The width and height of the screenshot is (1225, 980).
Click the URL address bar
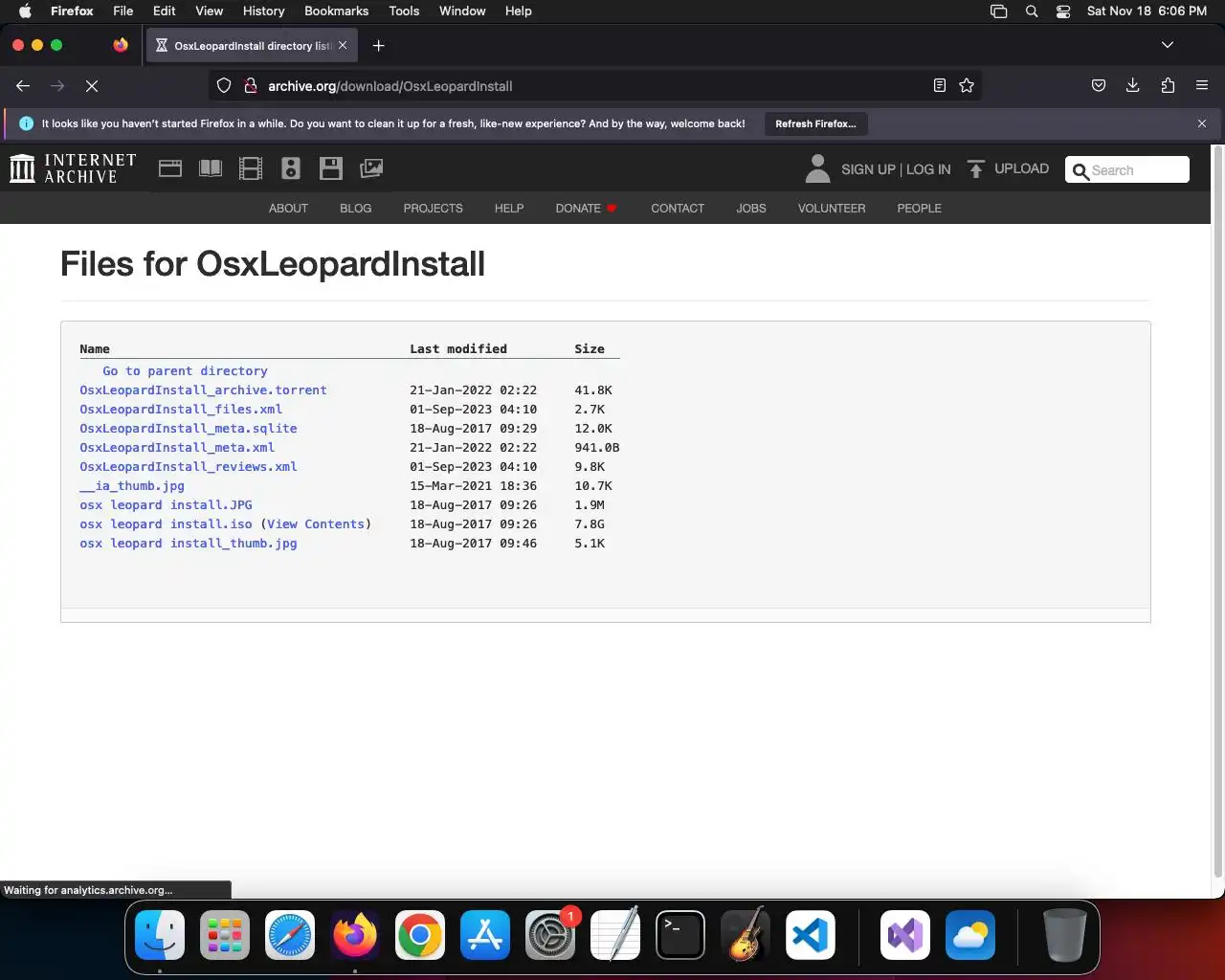click(595, 86)
